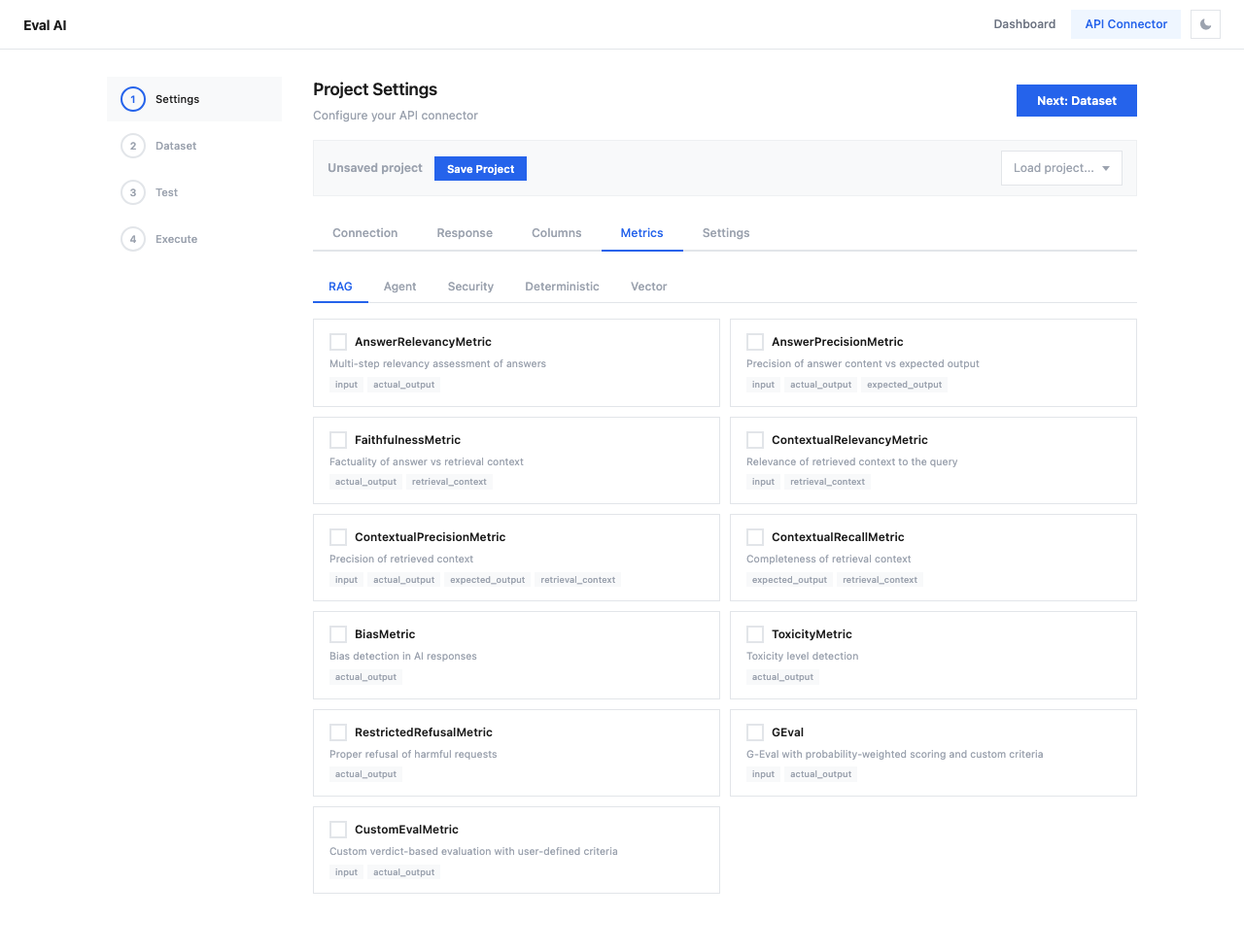Check the FaithfulnessMetric option
1244x952 pixels.
337,439
